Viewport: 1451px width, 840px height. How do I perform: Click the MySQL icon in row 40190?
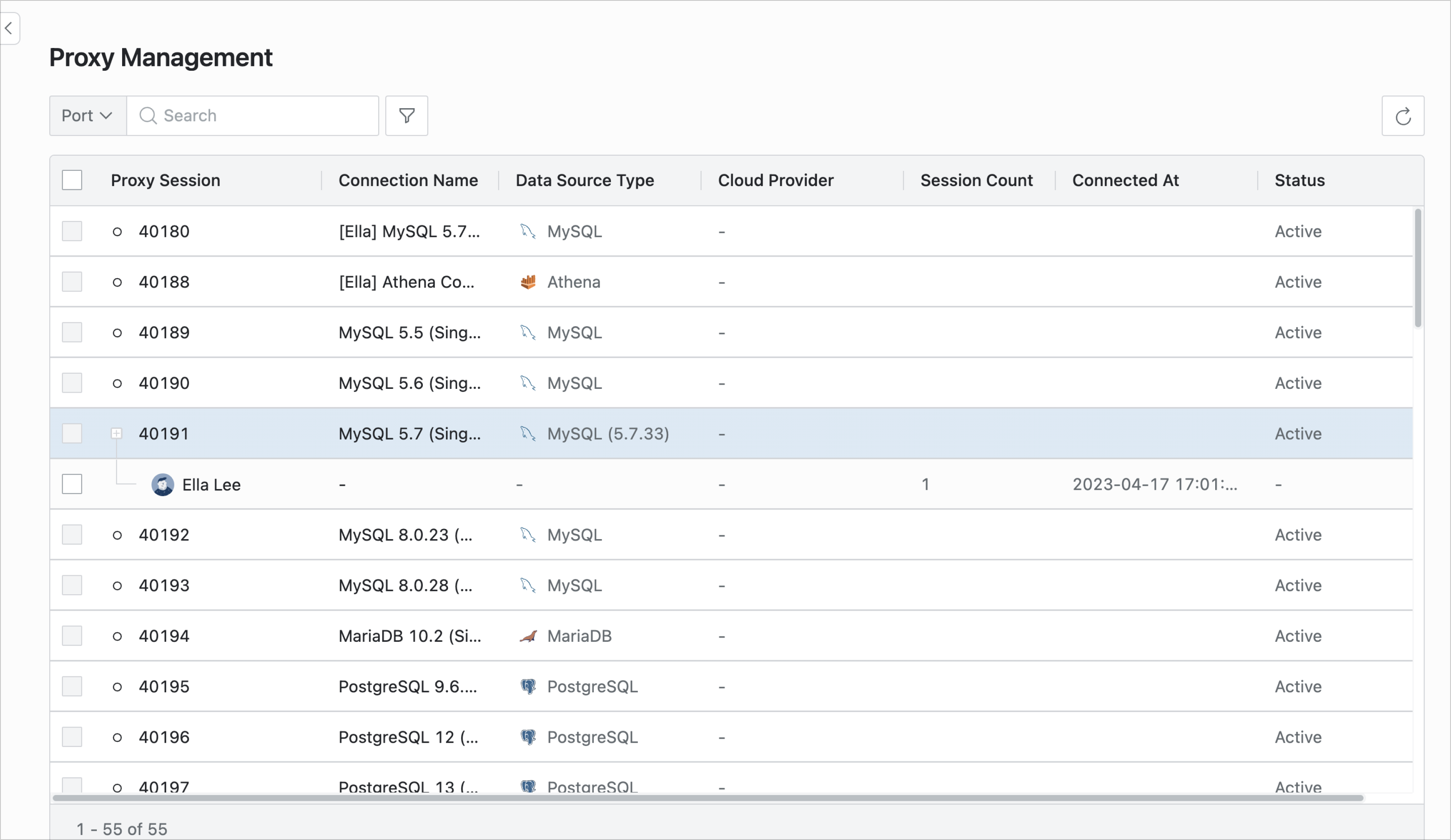click(528, 383)
